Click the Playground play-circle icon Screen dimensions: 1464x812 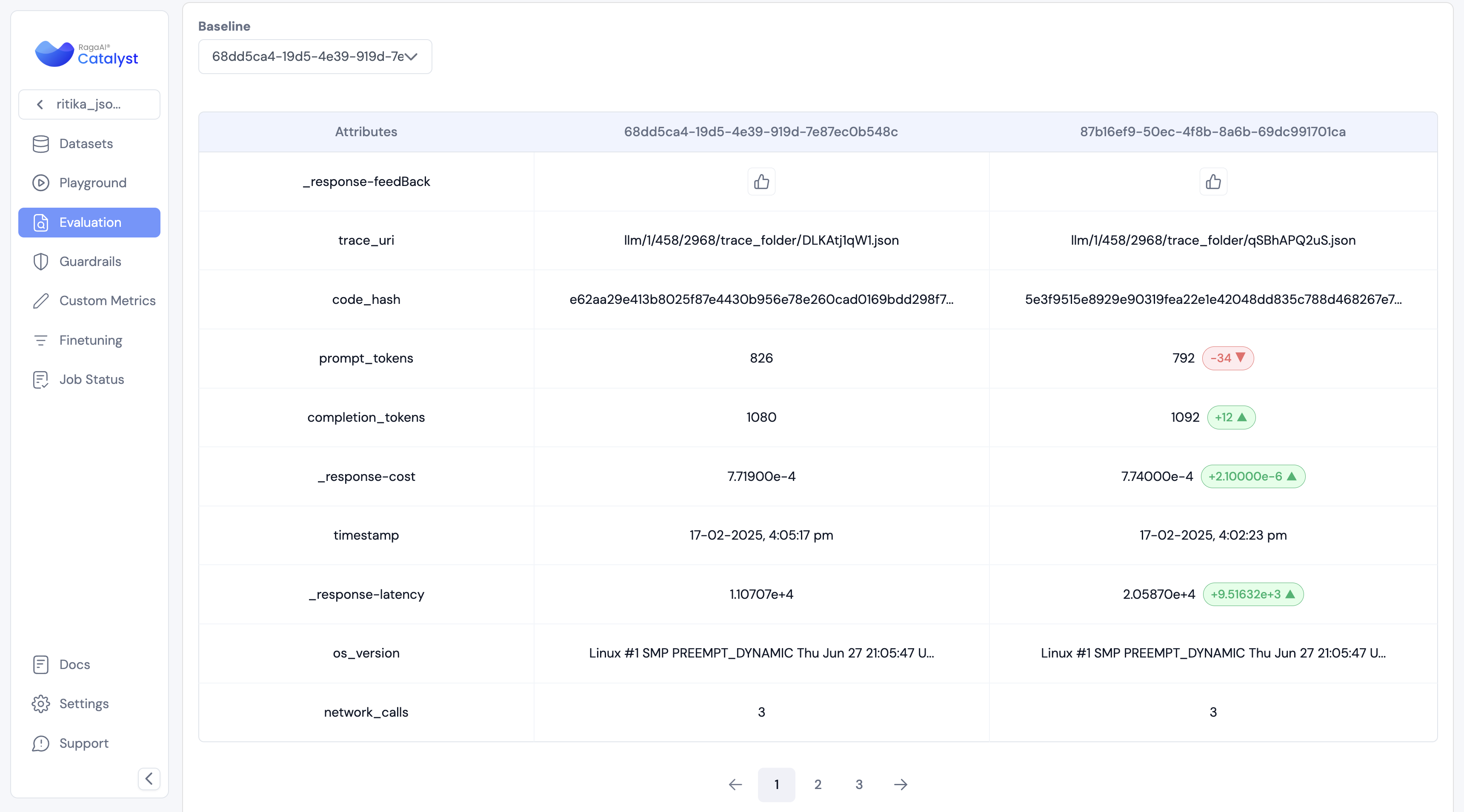[x=40, y=183]
